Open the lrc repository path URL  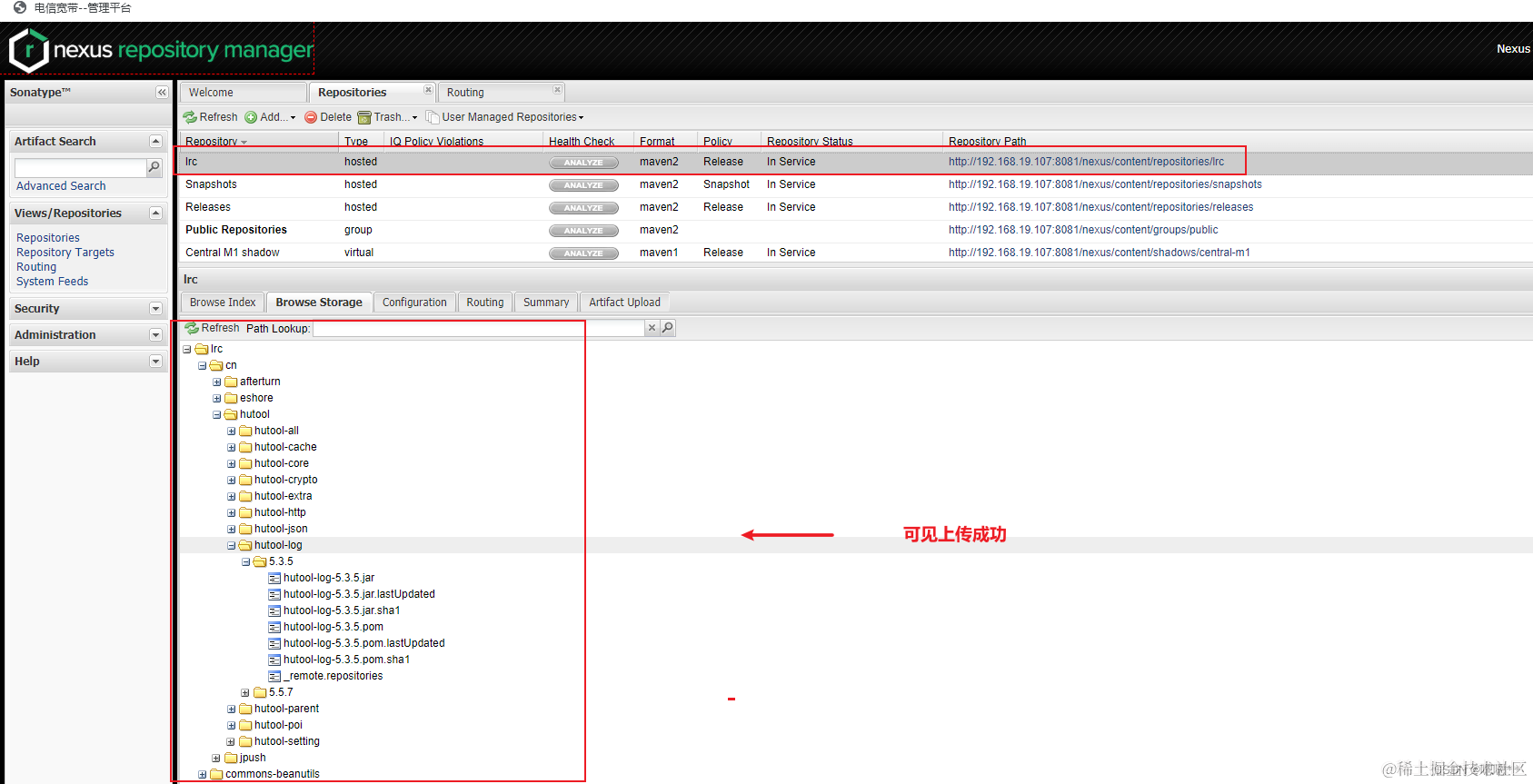1086,162
